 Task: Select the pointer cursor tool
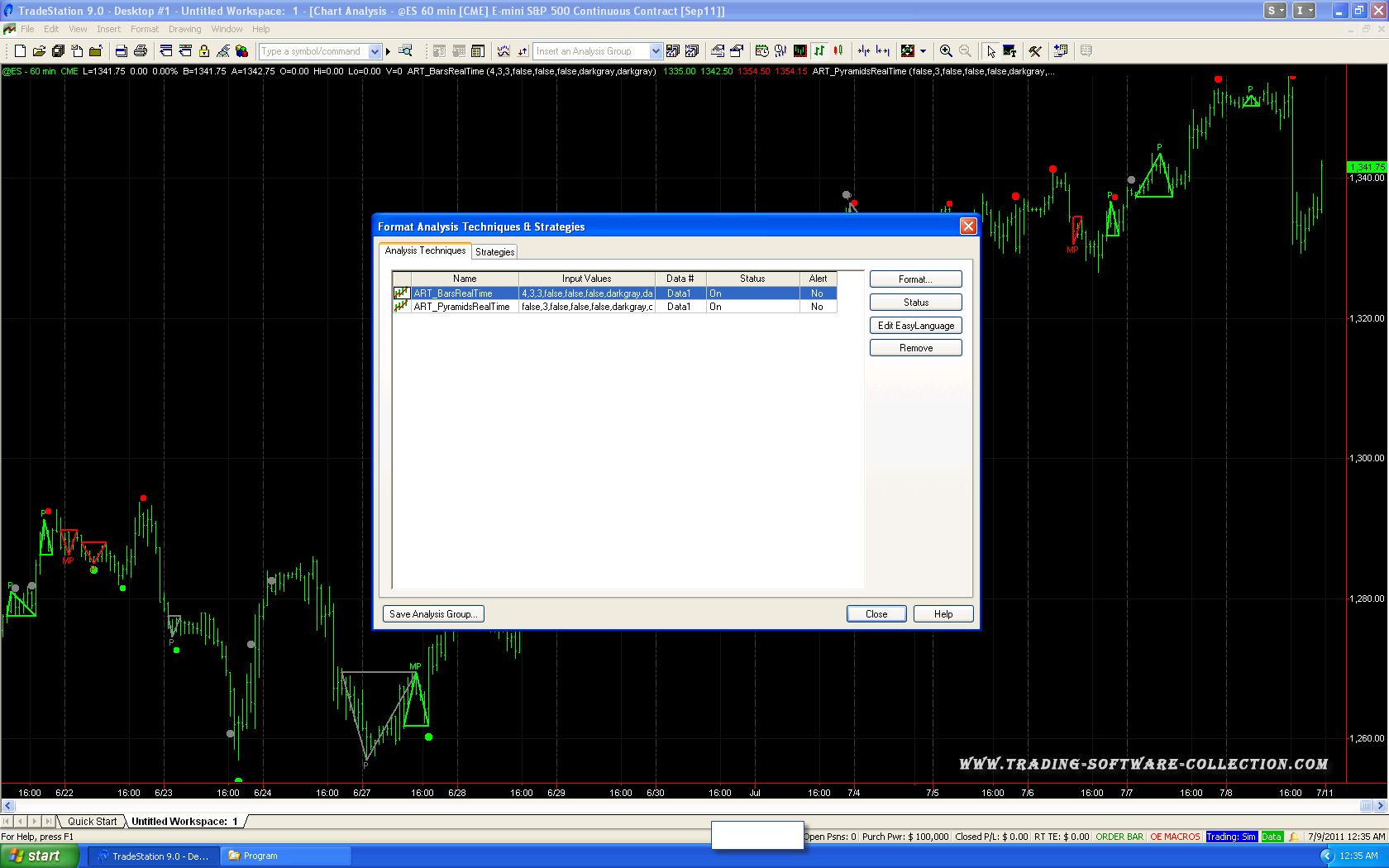tap(990, 51)
